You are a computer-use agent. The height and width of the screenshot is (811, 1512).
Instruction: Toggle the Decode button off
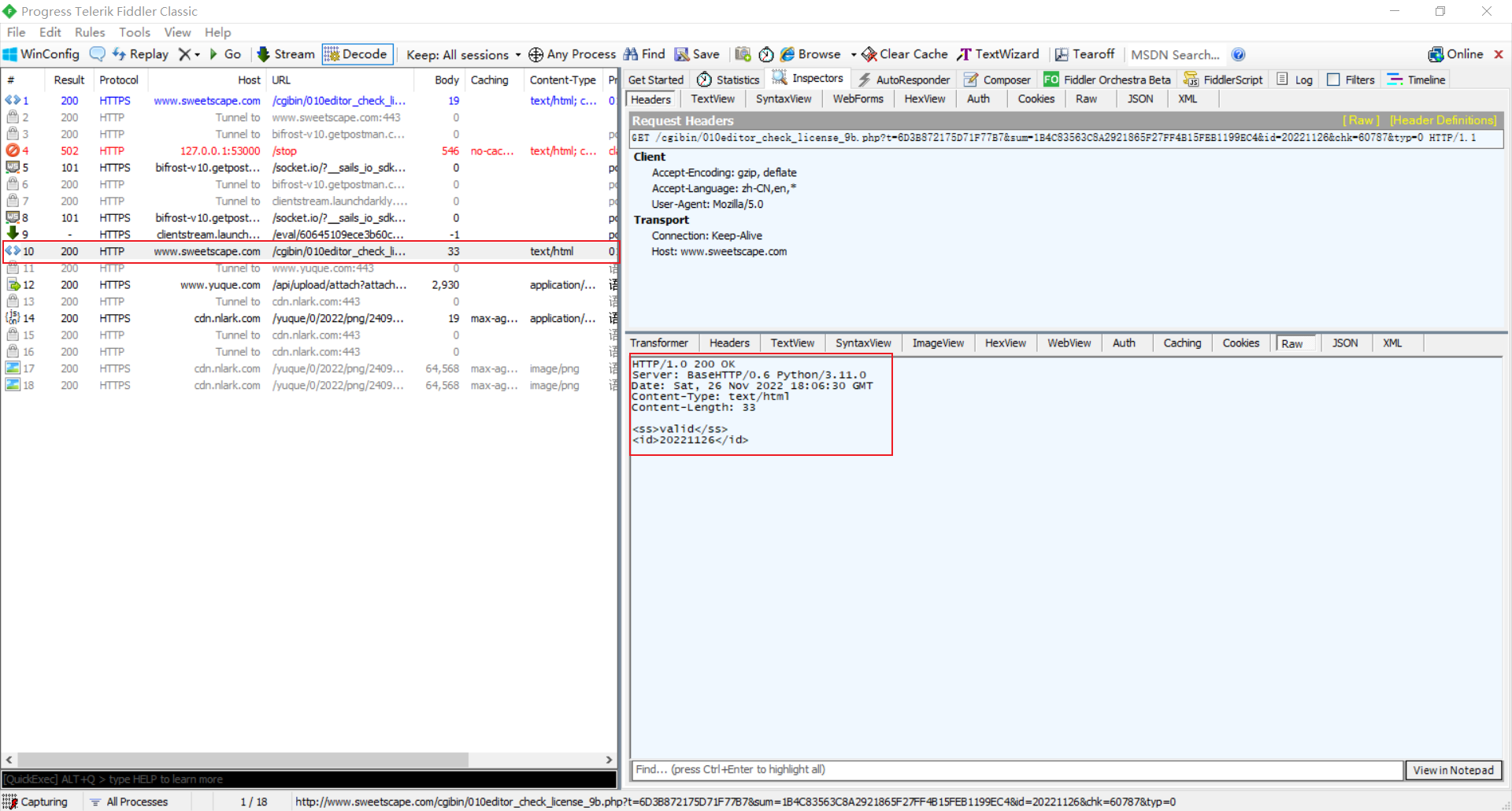tap(358, 54)
